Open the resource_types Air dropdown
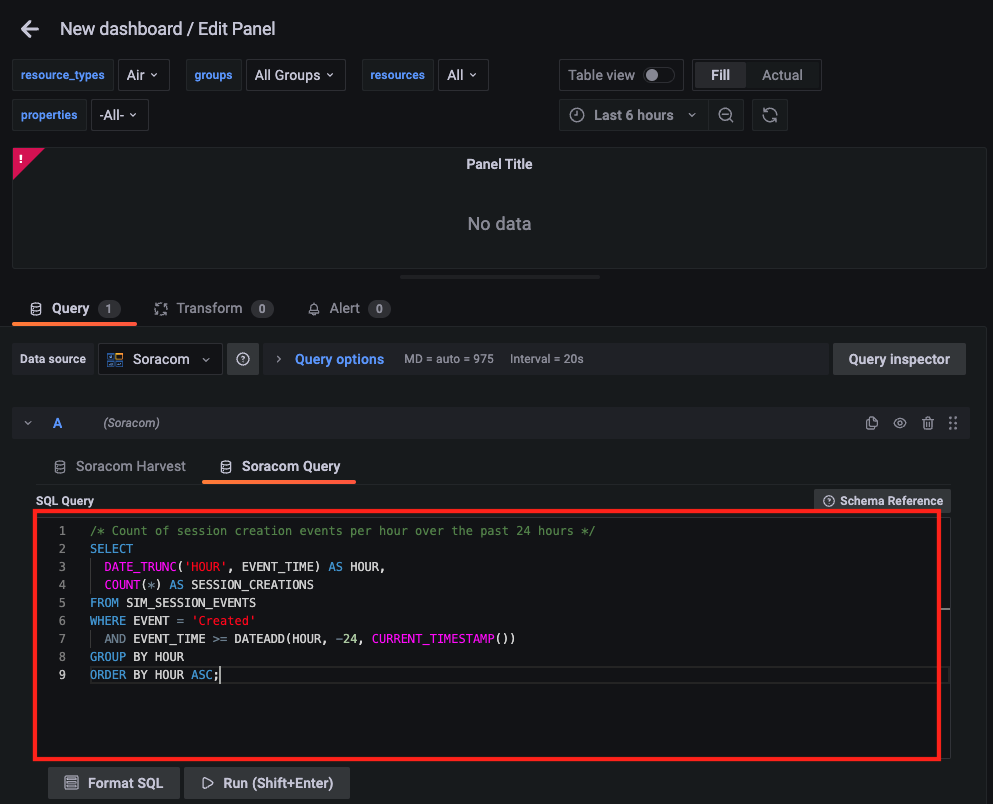The height and width of the screenshot is (804, 993). (144, 75)
